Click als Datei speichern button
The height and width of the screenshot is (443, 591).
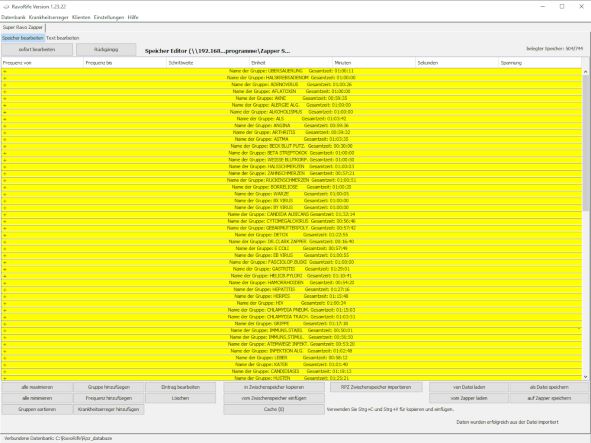point(549,387)
